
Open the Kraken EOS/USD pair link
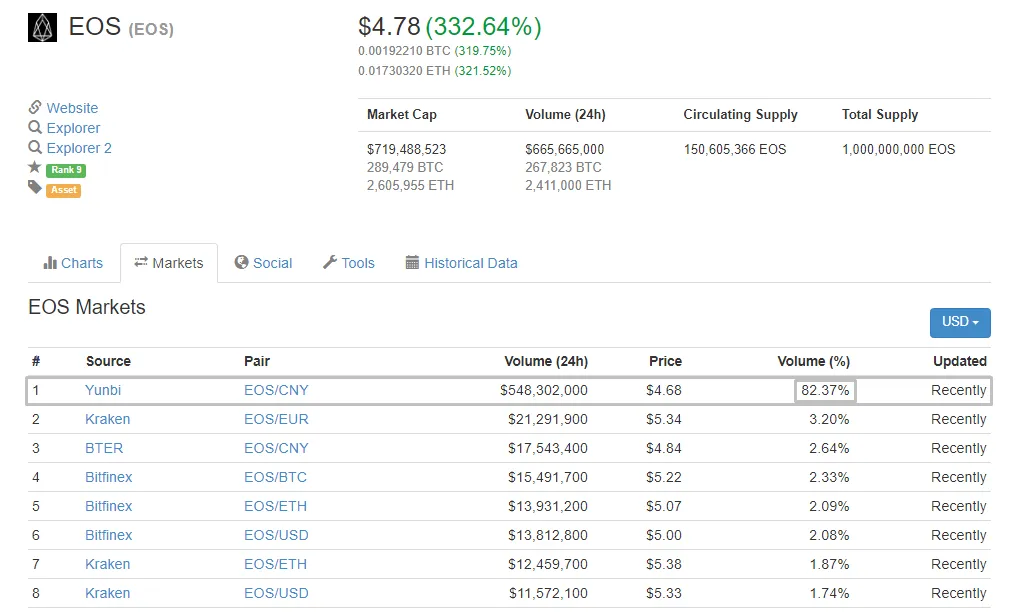pyautogui.click(x=276, y=593)
